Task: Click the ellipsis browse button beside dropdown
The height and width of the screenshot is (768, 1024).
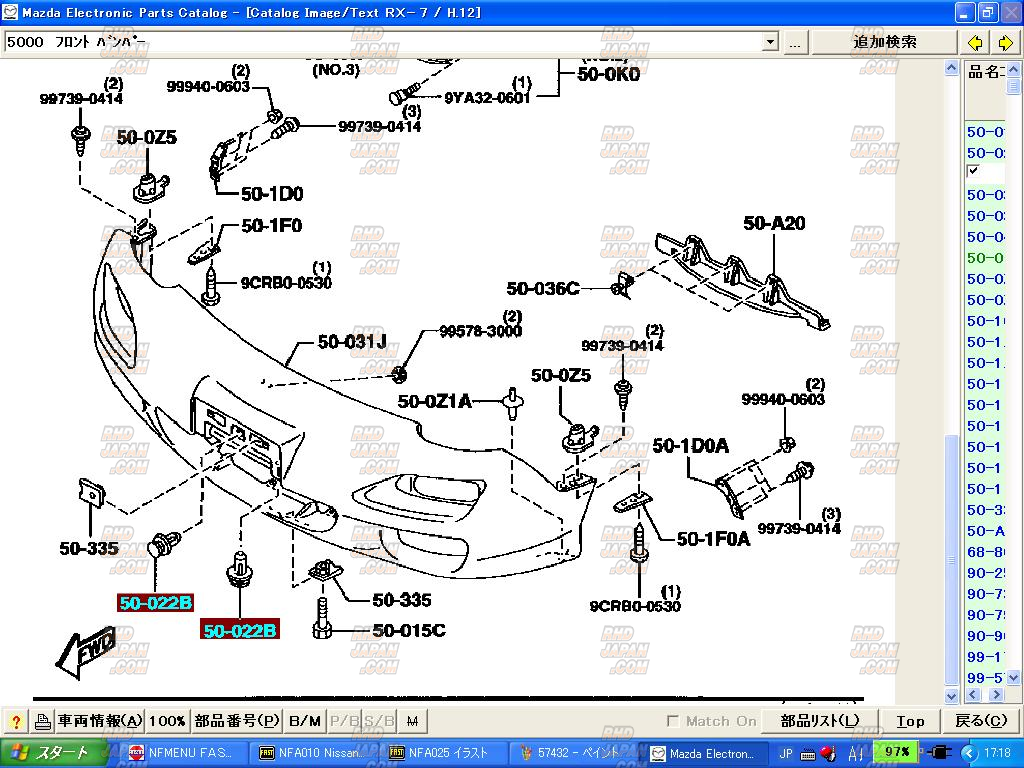Action: click(794, 42)
